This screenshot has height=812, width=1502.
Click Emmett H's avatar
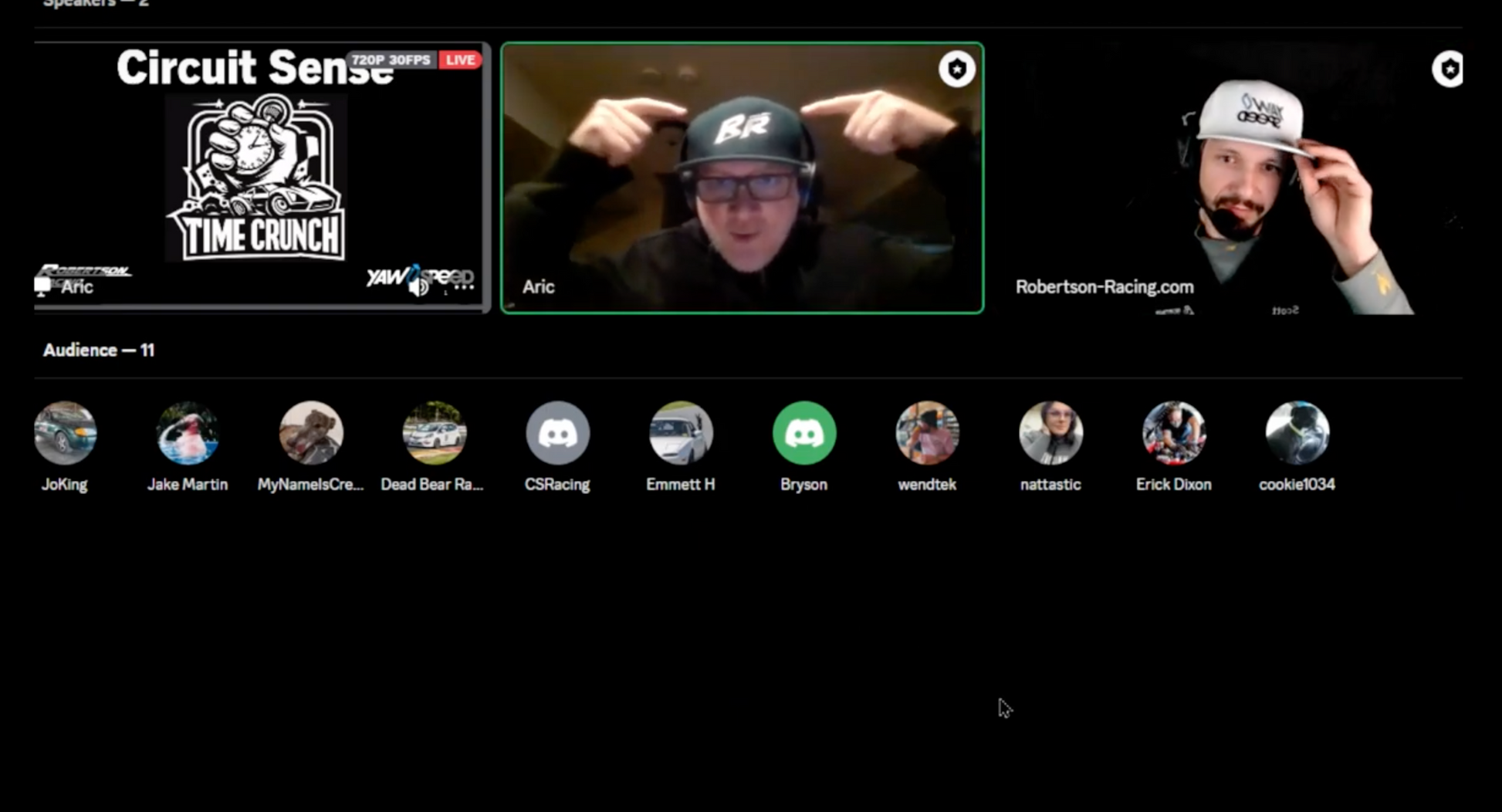click(x=681, y=433)
